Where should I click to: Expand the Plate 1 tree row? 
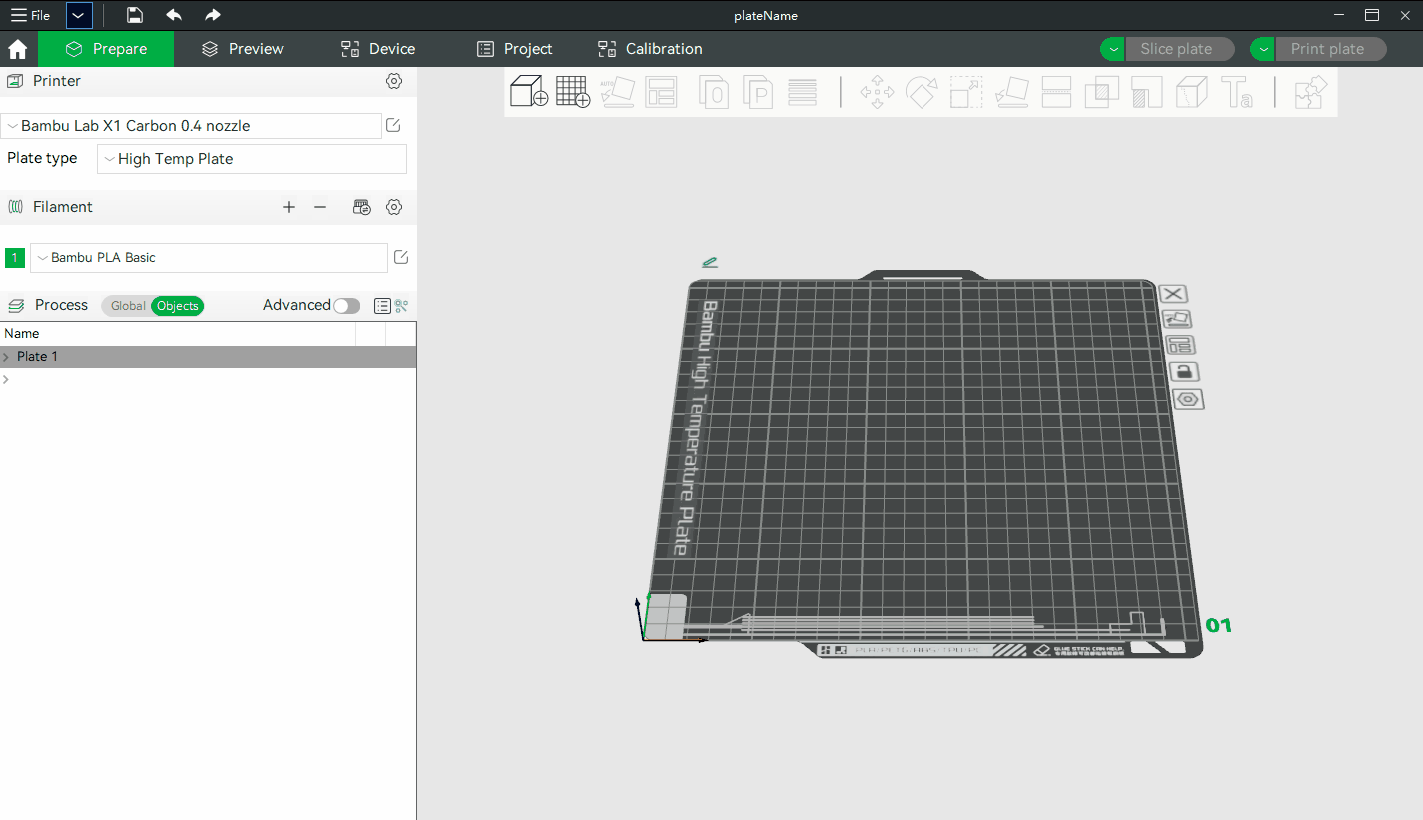pos(6,357)
